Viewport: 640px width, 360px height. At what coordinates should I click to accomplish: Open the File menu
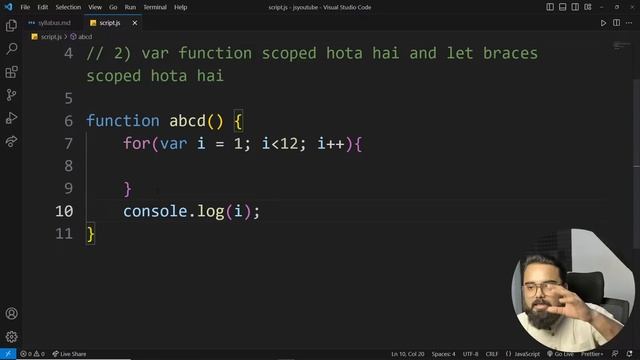(25, 7)
